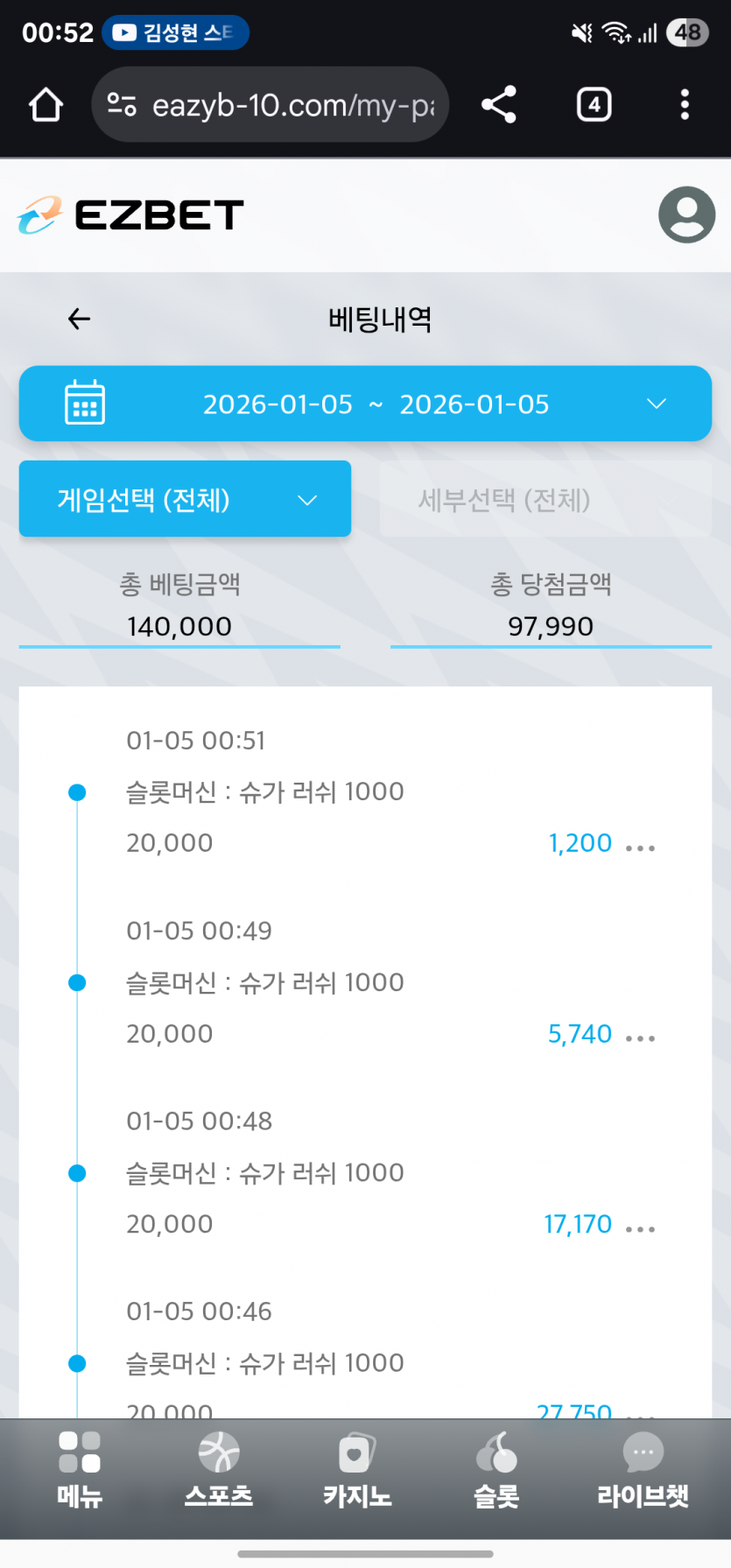This screenshot has width=731, height=1568.
Task: Switch to the 스포츠 tab
Action: tap(219, 1469)
